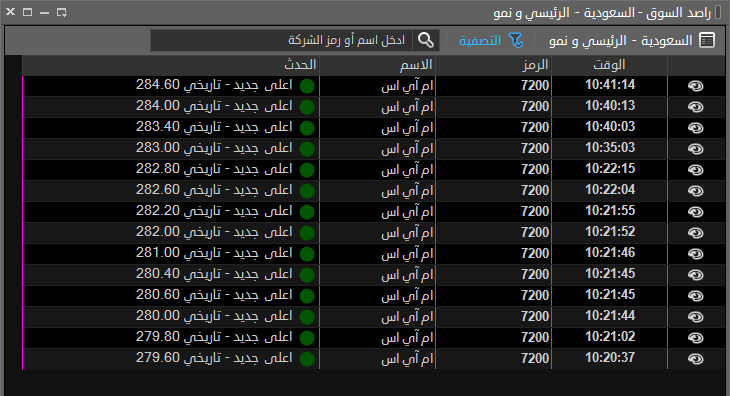
Task: Click symbol 7200 in the 10:22:04 row
Action: pos(535,190)
